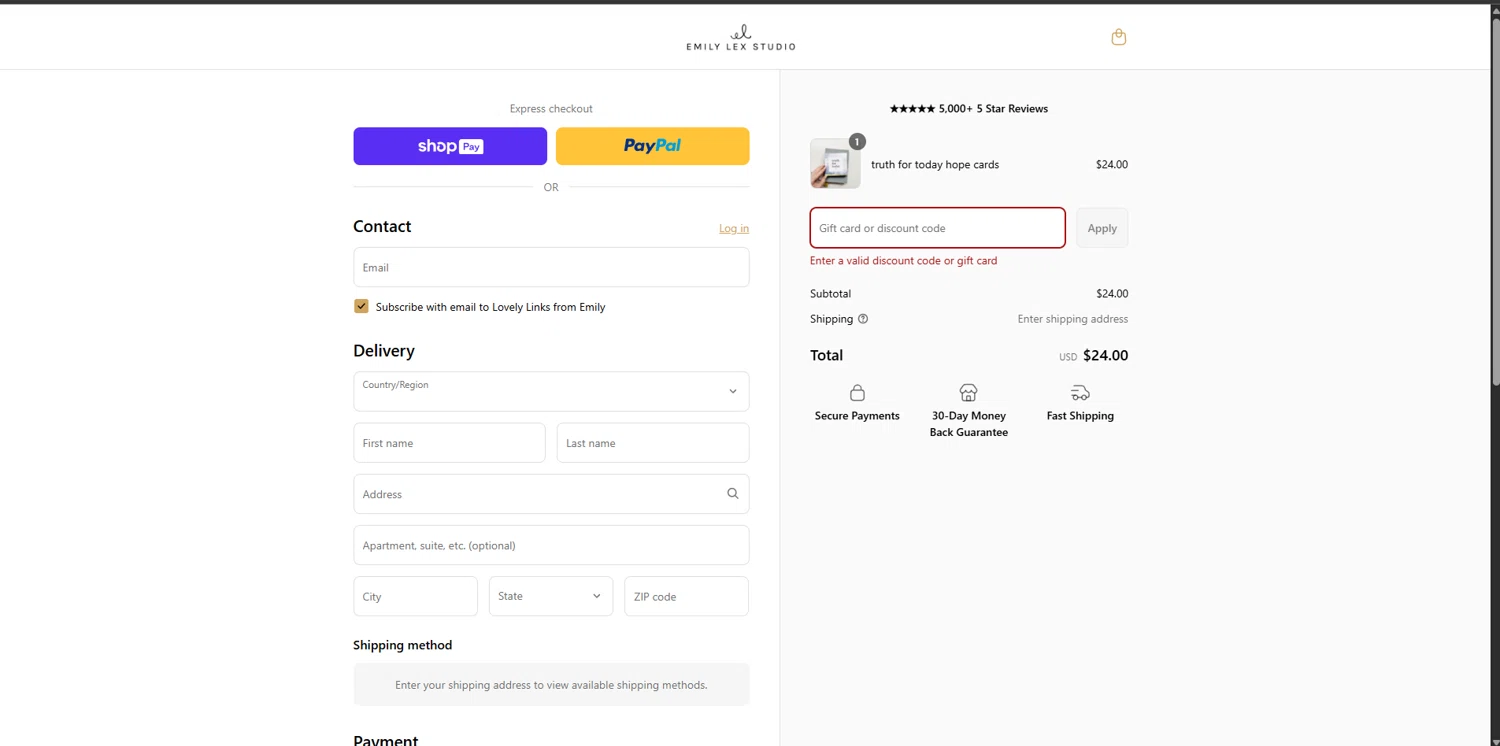Uncheck Subscribe to Lovely Links from Emily
This screenshot has height=746, width=1500.
click(x=361, y=306)
